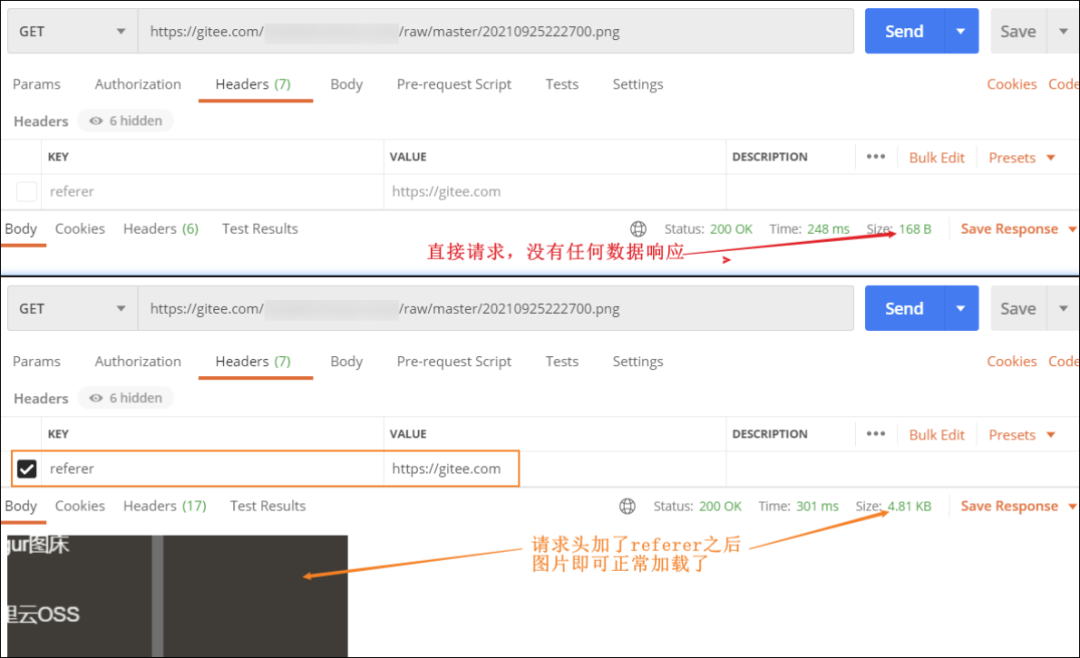
Task: Click the globe network icon in upper response bar
Action: coord(639,229)
